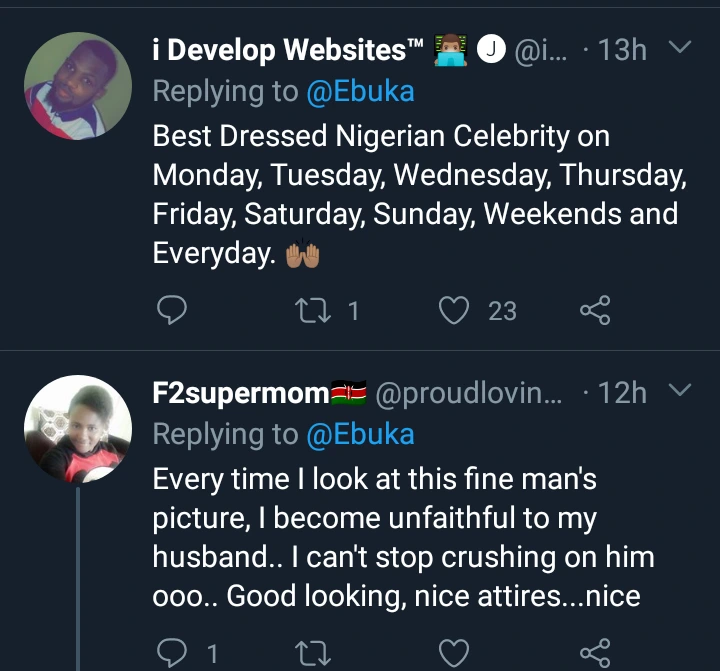The height and width of the screenshot is (671, 720).
Task: Like the tweet with 23 likes
Action: [x=455, y=311]
